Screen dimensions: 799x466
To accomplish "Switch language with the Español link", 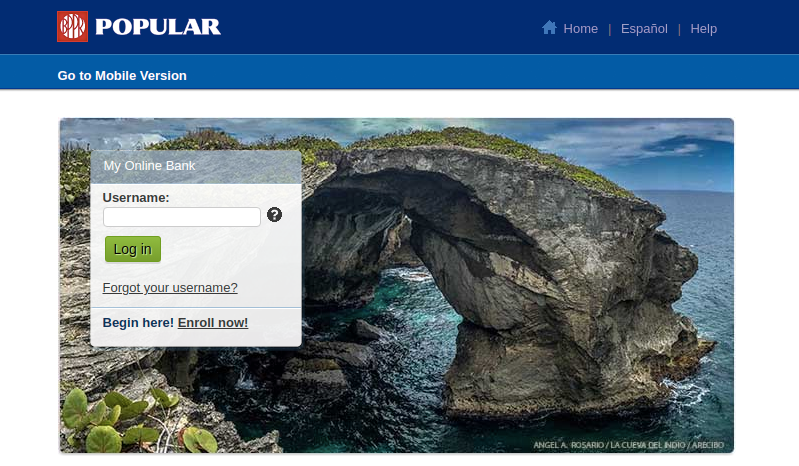I will 644,29.
